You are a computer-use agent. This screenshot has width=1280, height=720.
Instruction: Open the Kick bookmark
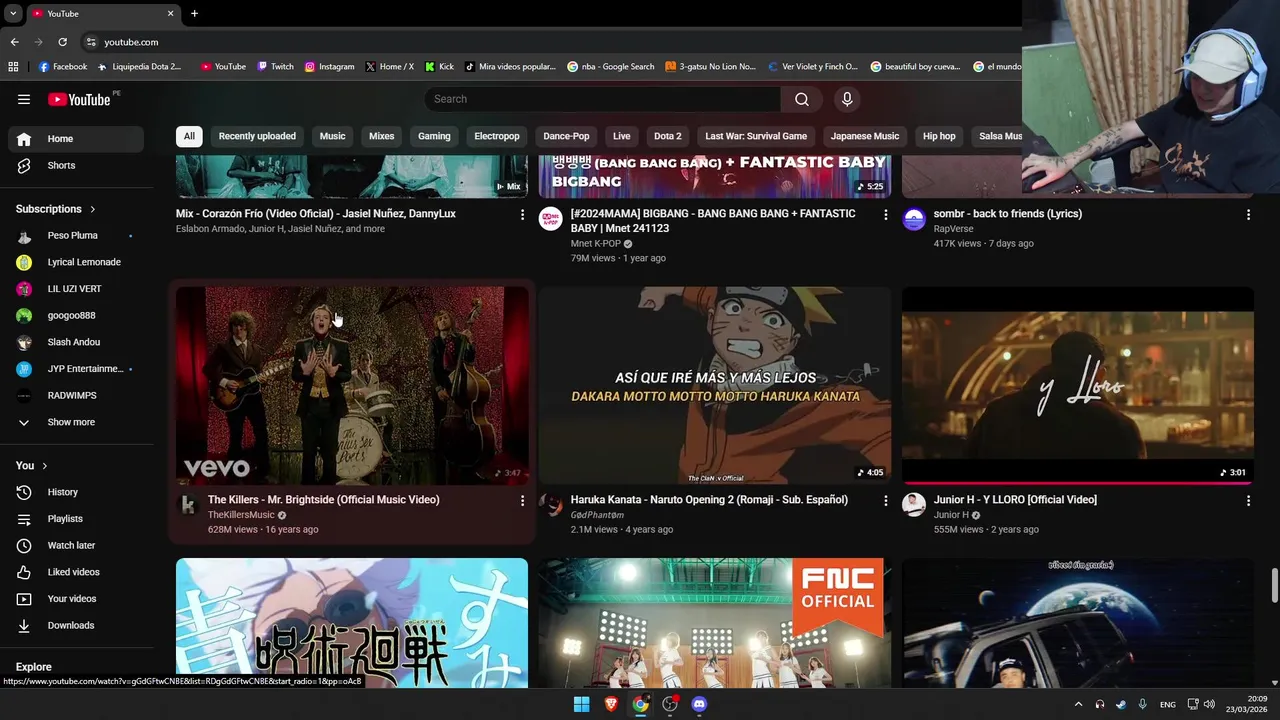coord(439,67)
